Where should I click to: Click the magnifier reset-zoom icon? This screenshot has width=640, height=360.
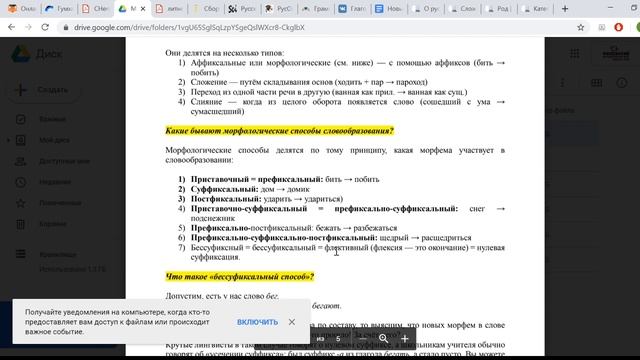[383, 339]
